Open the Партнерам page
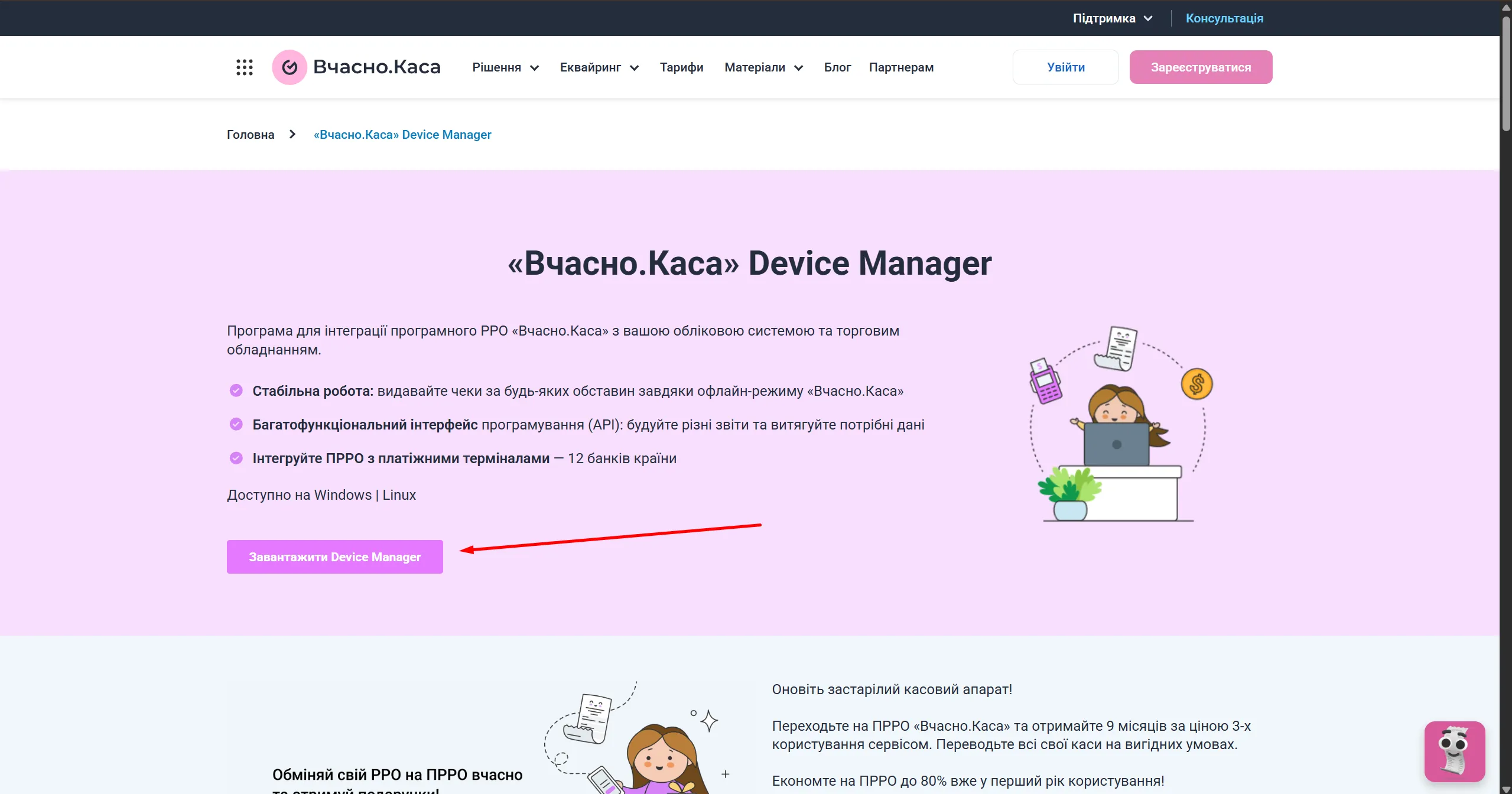The height and width of the screenshot is (794, 1512). [901, 68]
